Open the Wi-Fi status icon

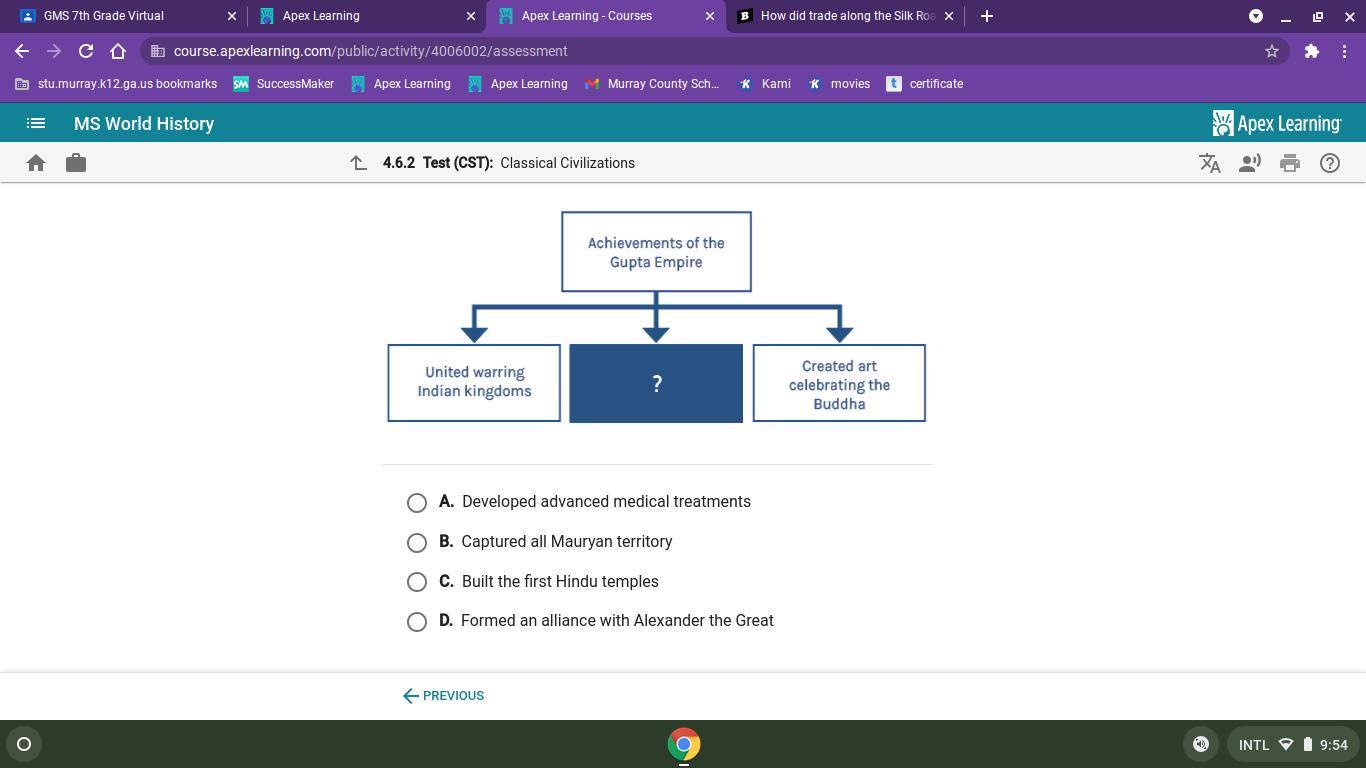click(x=1286, y=744)
